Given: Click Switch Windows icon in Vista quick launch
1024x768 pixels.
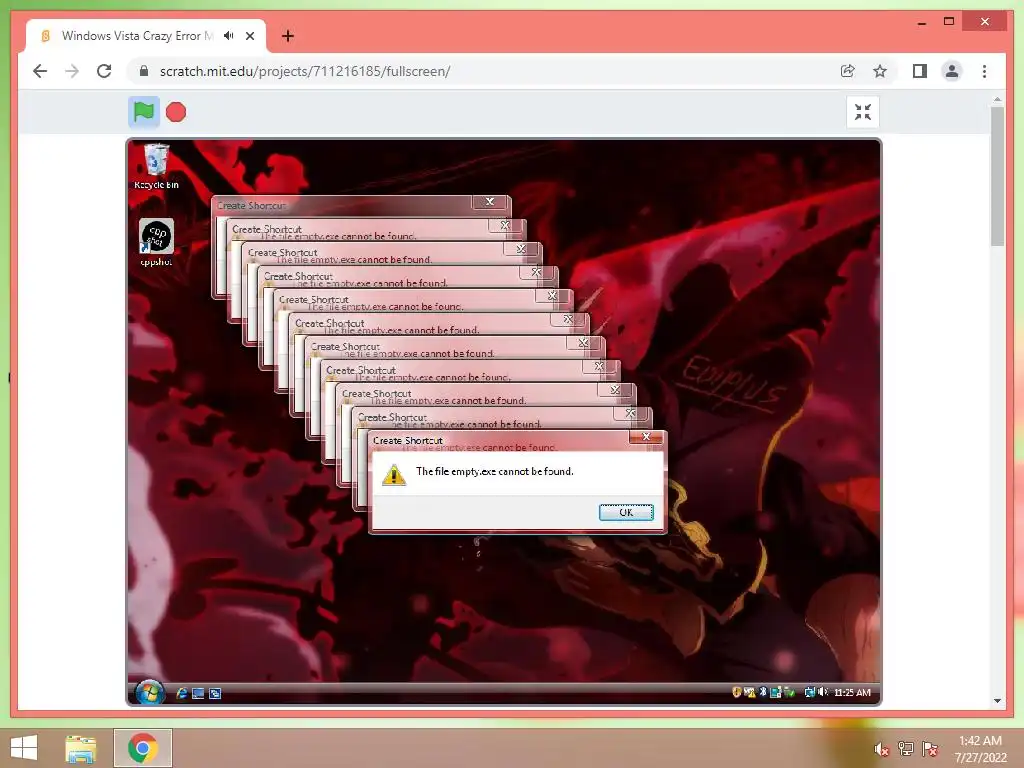Looking at the screenshot, I should (215, 694).
